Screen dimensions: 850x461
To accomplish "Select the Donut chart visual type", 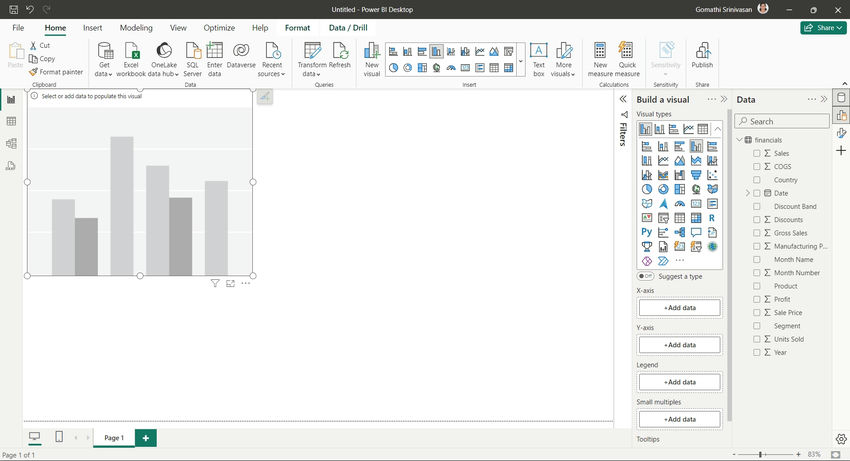I will (x=663, y=189).
